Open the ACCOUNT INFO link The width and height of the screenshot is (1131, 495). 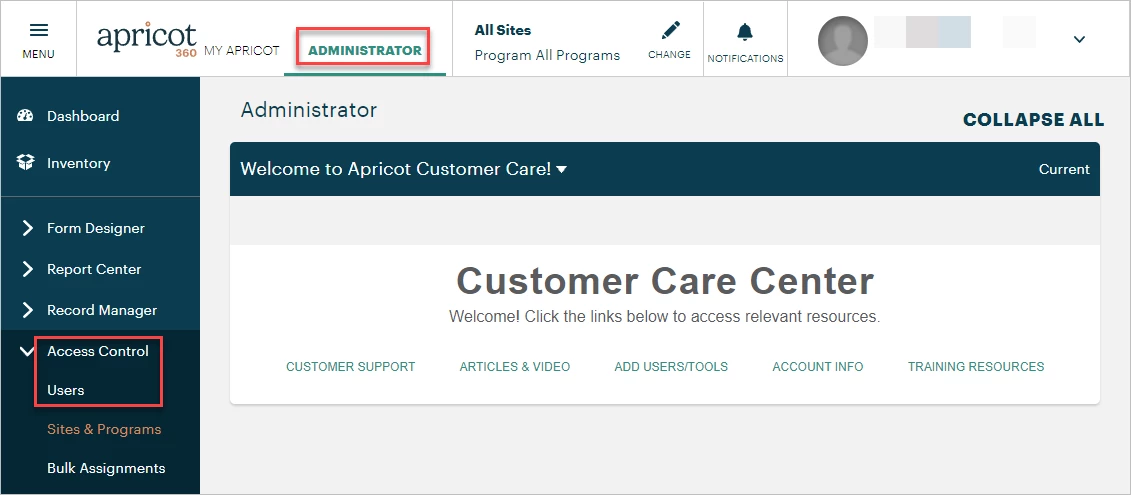tap(818, 367)
